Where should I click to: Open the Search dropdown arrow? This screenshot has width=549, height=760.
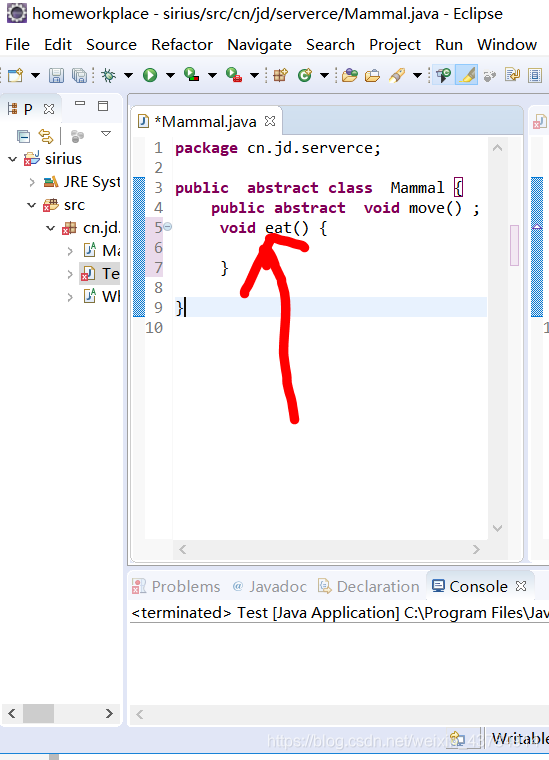click(417, 75)
